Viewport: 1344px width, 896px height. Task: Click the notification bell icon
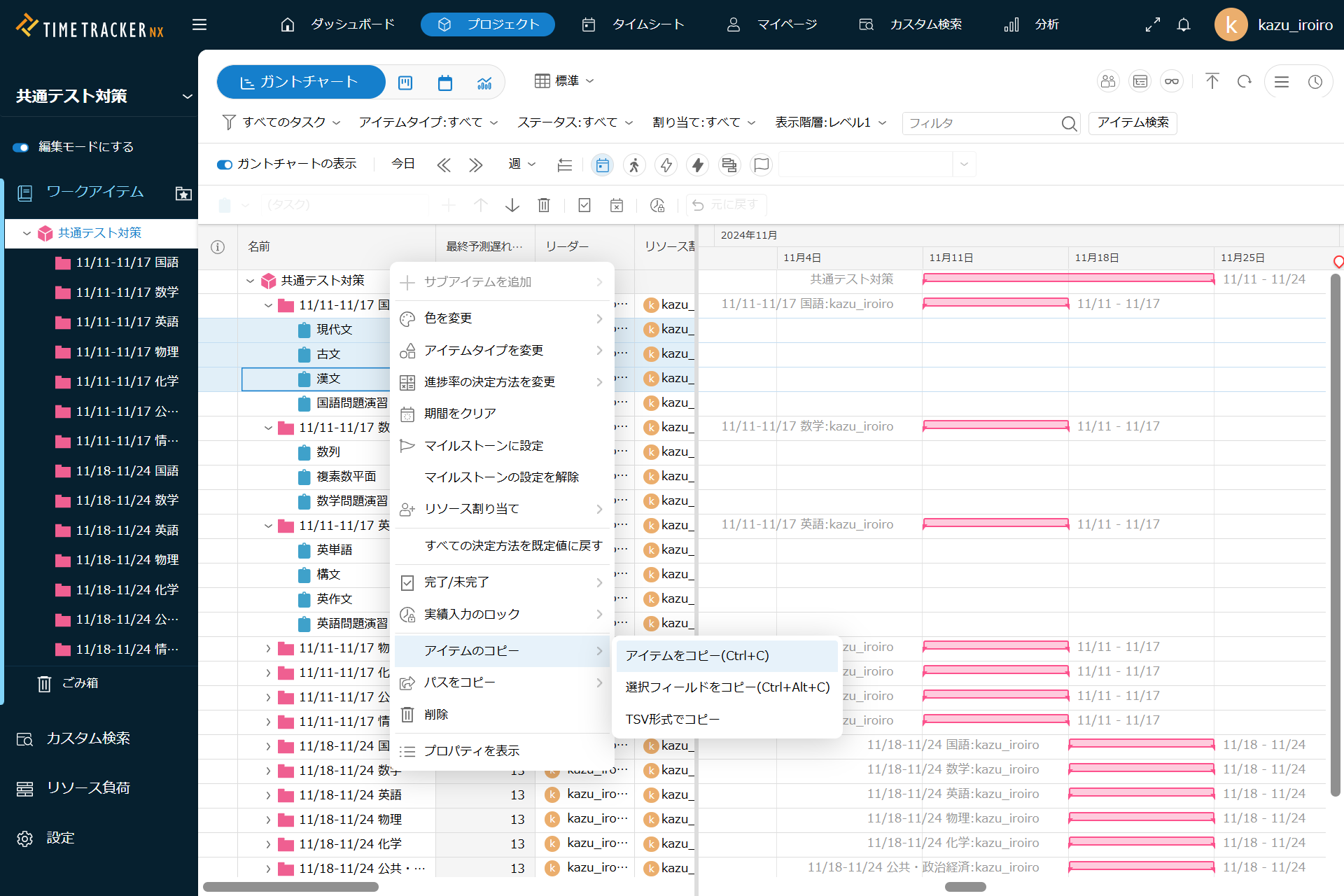click(1183, 25)
